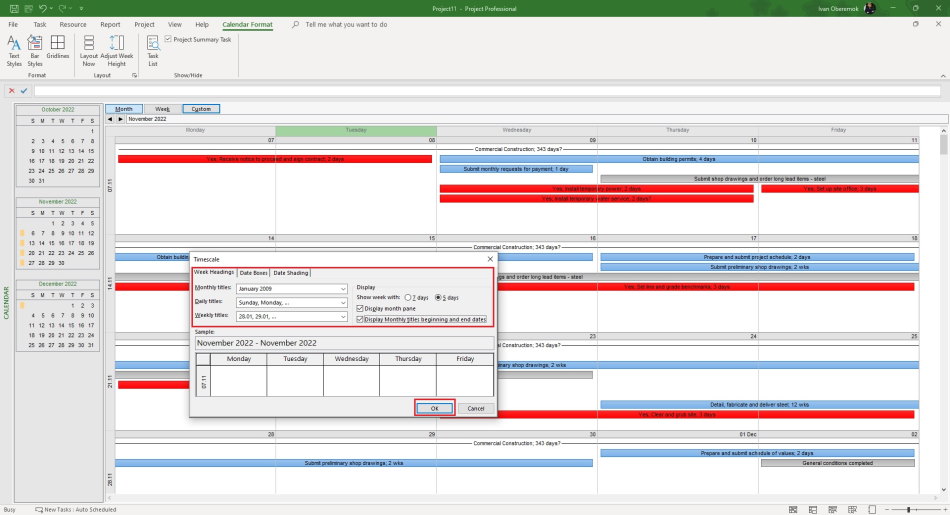Click New Tasks Auto Scheduled status entry
Screen dimensions: 950x515
pyautogui.click(x=76, y=510)
